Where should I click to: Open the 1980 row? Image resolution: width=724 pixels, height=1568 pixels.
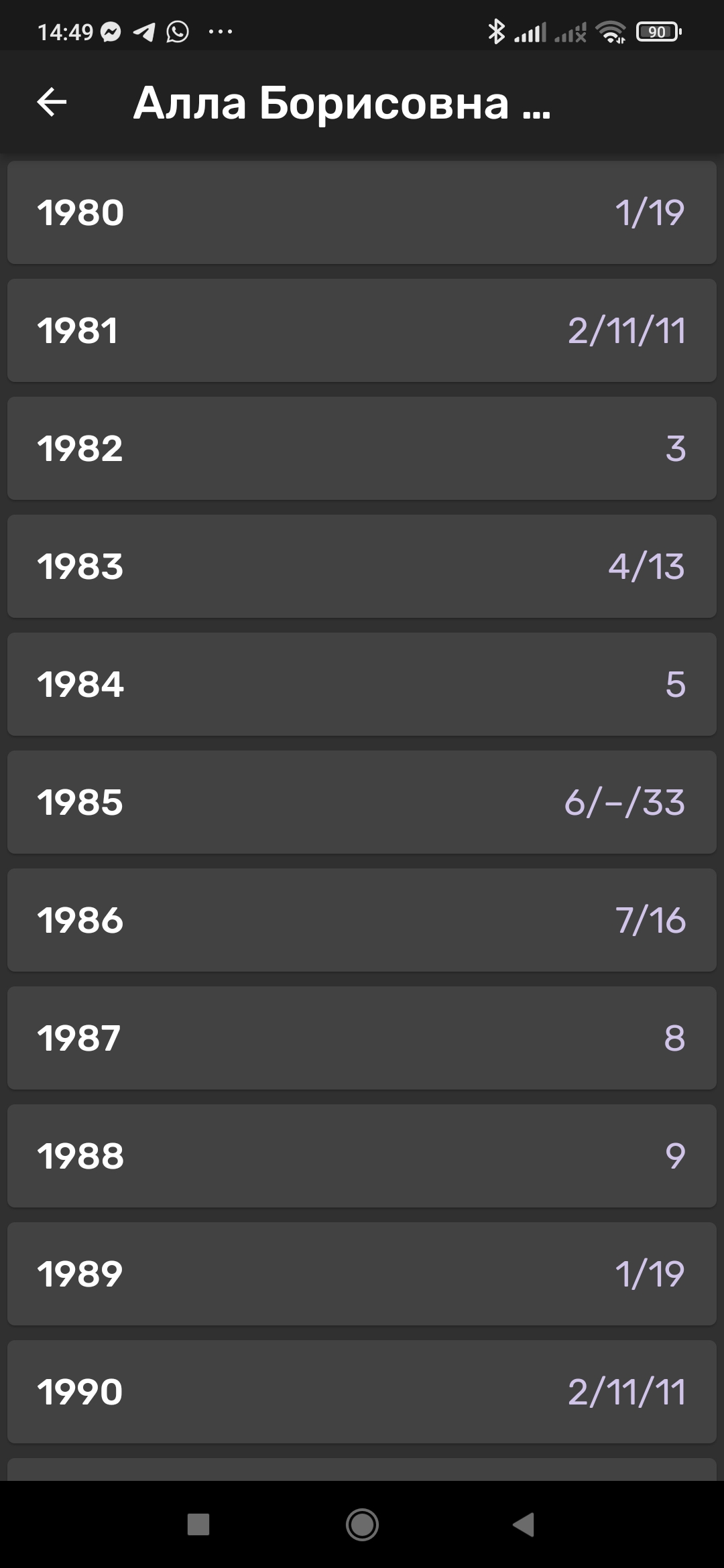[x=362, y=212]
